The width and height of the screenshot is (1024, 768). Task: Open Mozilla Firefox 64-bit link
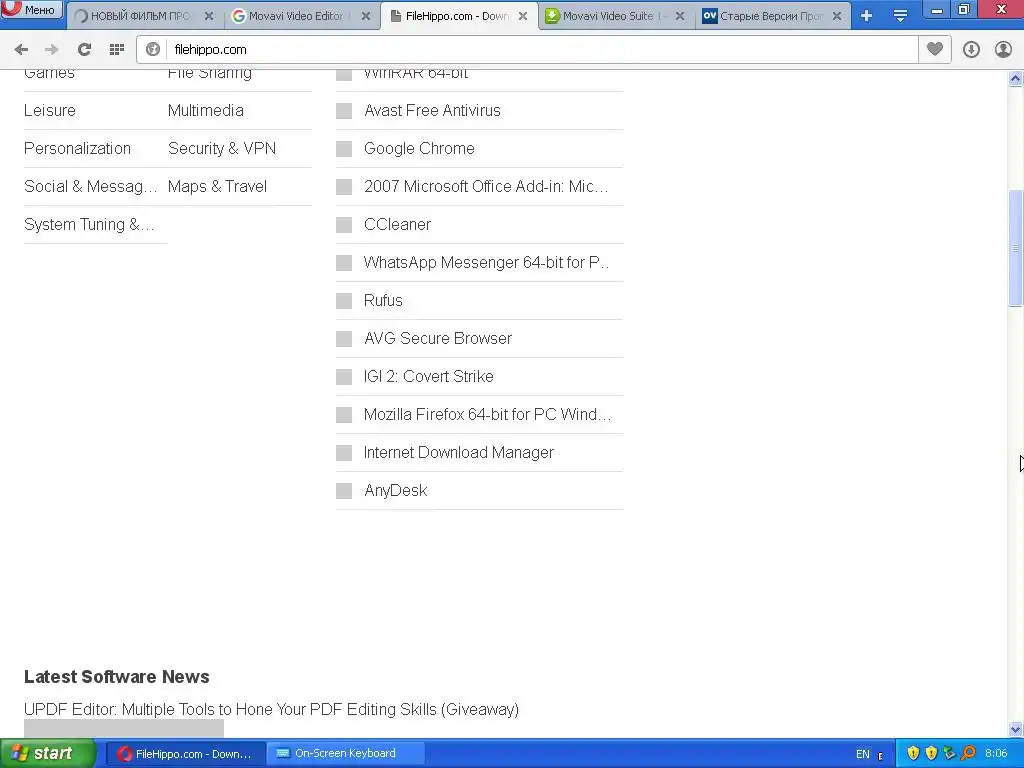tap(487, 414)
